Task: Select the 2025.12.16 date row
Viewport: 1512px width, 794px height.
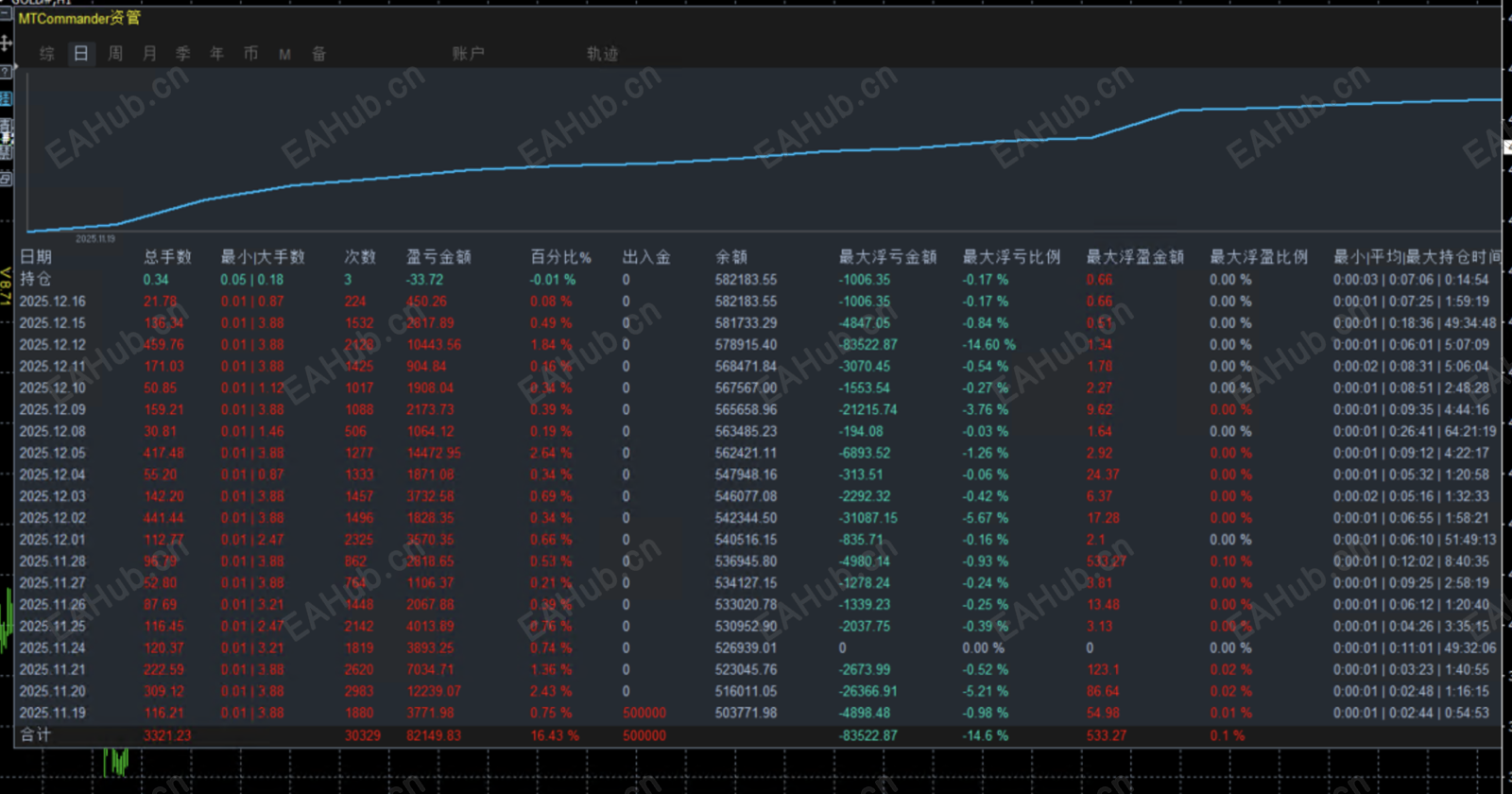Action: 53,302
